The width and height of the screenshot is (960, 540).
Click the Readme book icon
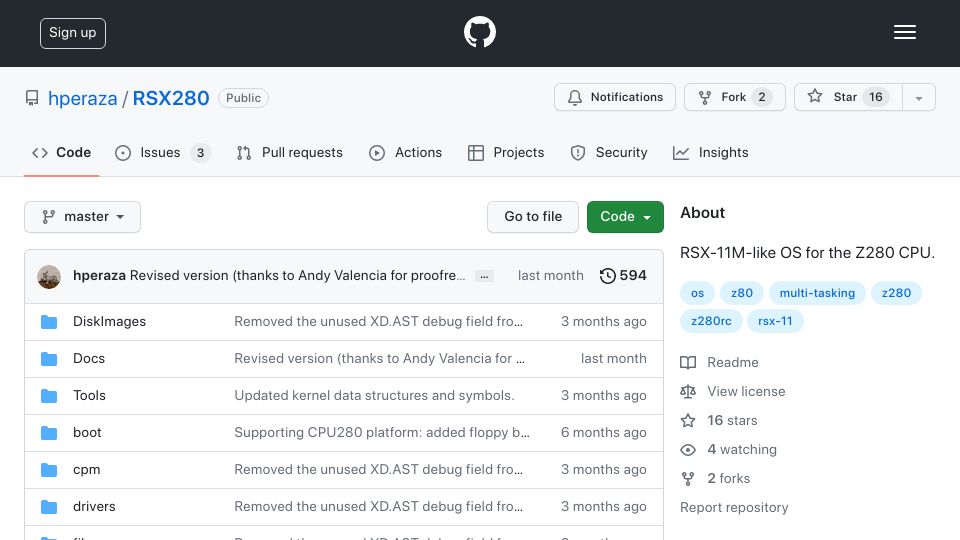(688, 362)
